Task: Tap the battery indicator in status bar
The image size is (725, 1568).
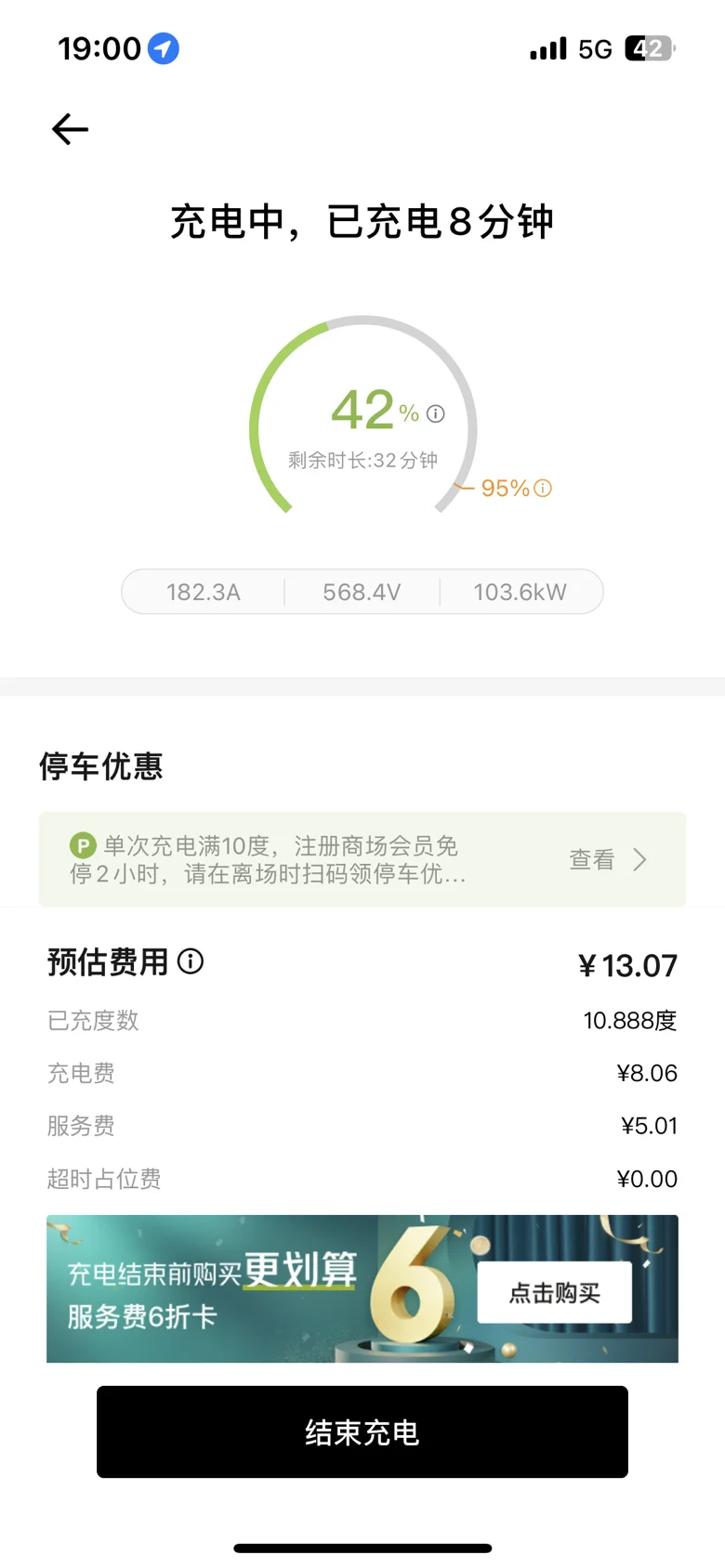Action: (649, 48)
